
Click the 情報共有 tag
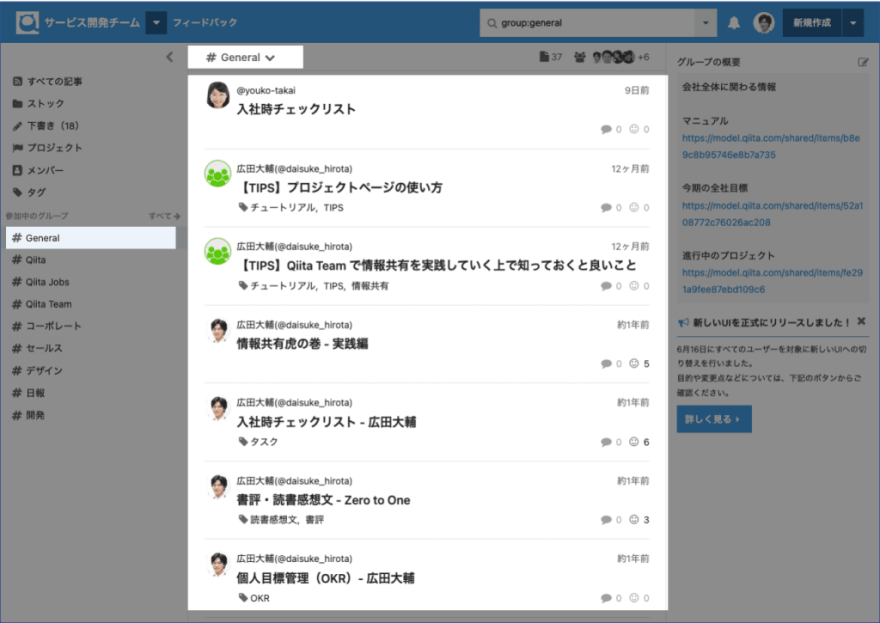pos(370,286)
